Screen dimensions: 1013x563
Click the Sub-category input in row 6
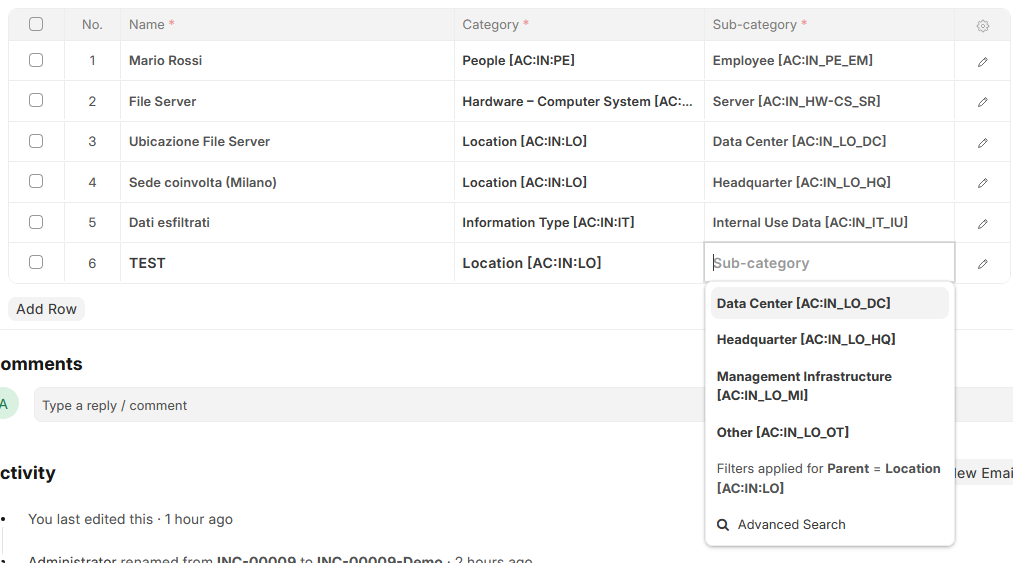point(828,263)
